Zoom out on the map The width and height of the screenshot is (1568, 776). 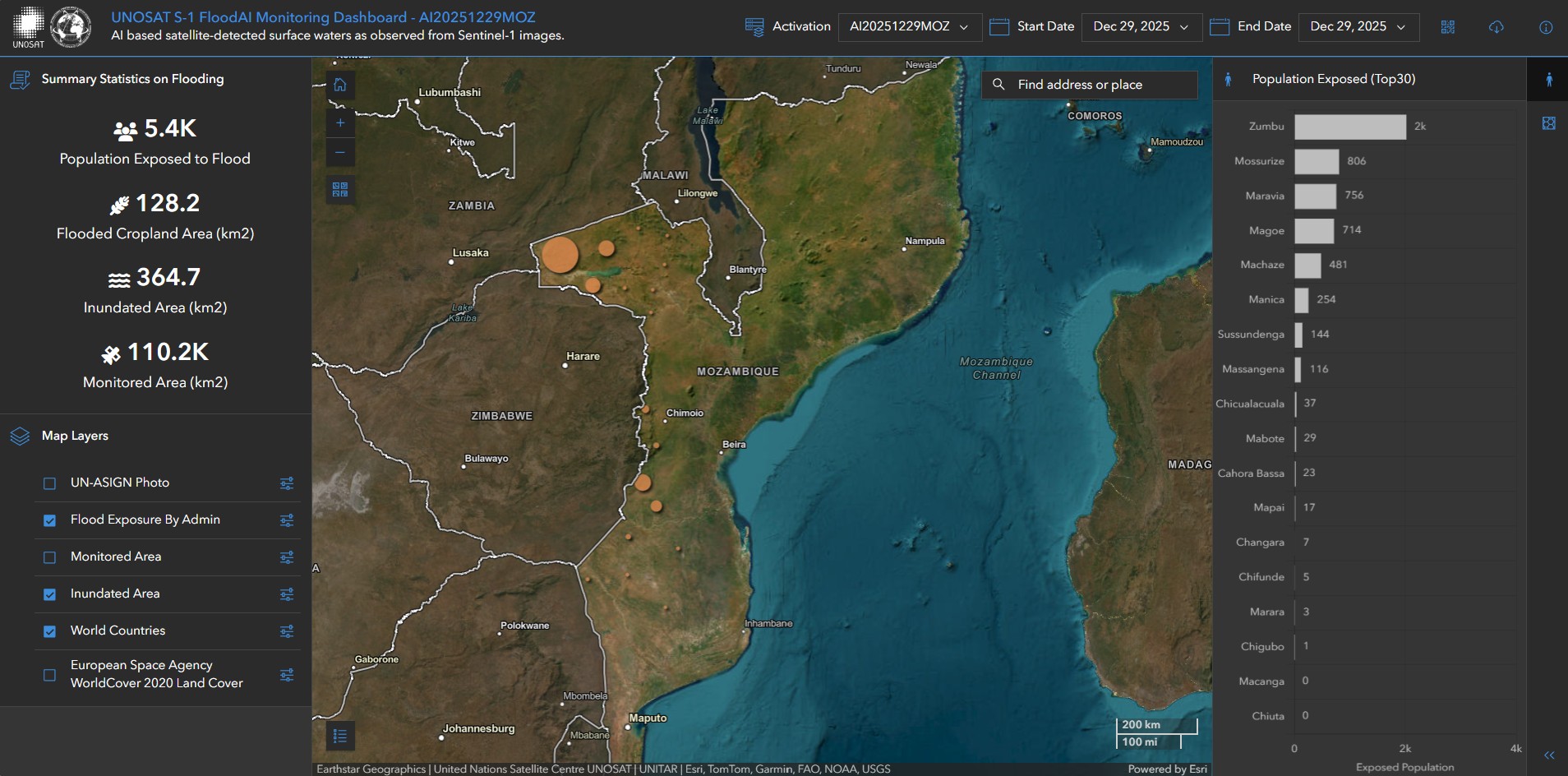pos(340,153)
